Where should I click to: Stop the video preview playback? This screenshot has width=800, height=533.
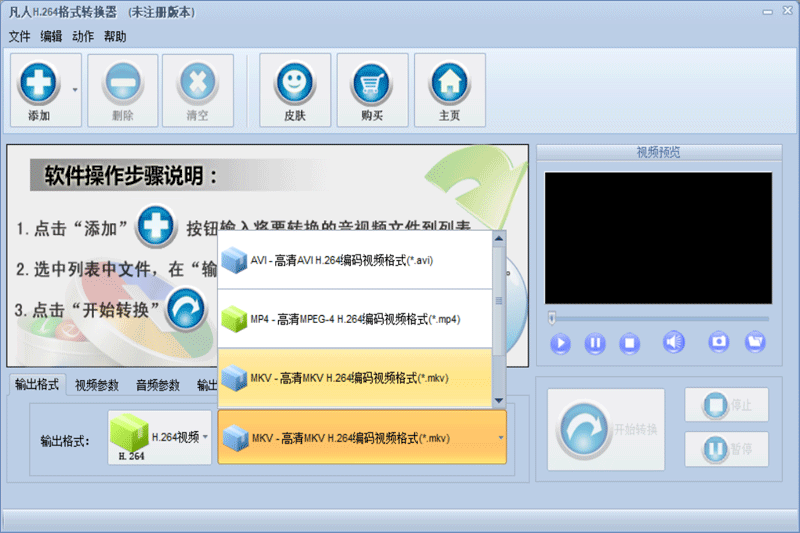point(630,343)
